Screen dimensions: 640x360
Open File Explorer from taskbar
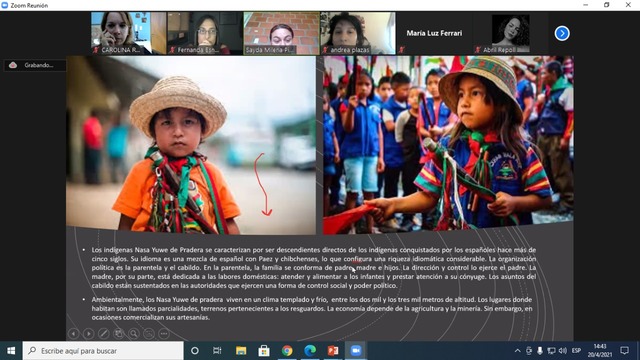point(241,351)
